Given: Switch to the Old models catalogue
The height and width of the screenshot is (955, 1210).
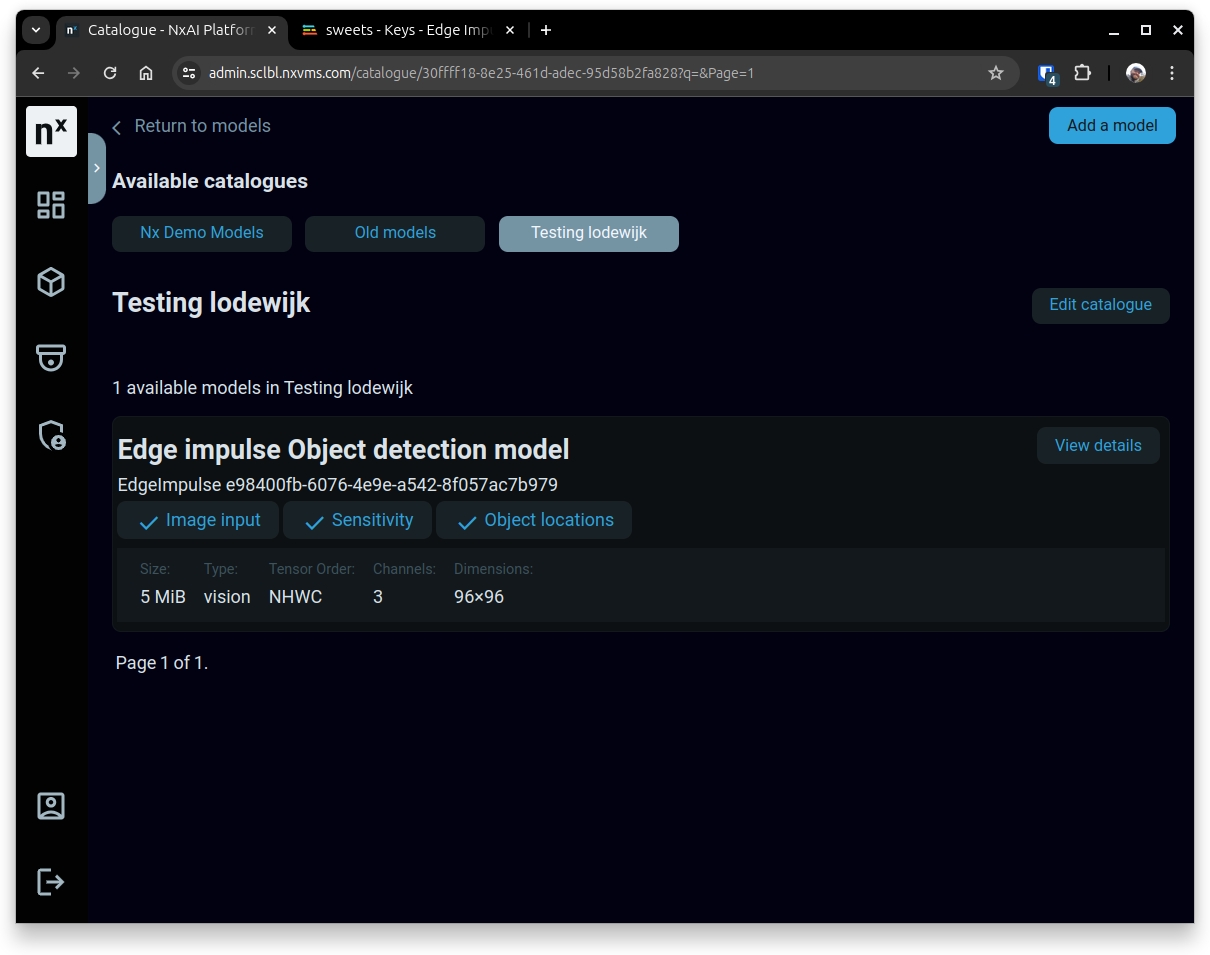Looking at the screenshot, I should pos(395,233).
